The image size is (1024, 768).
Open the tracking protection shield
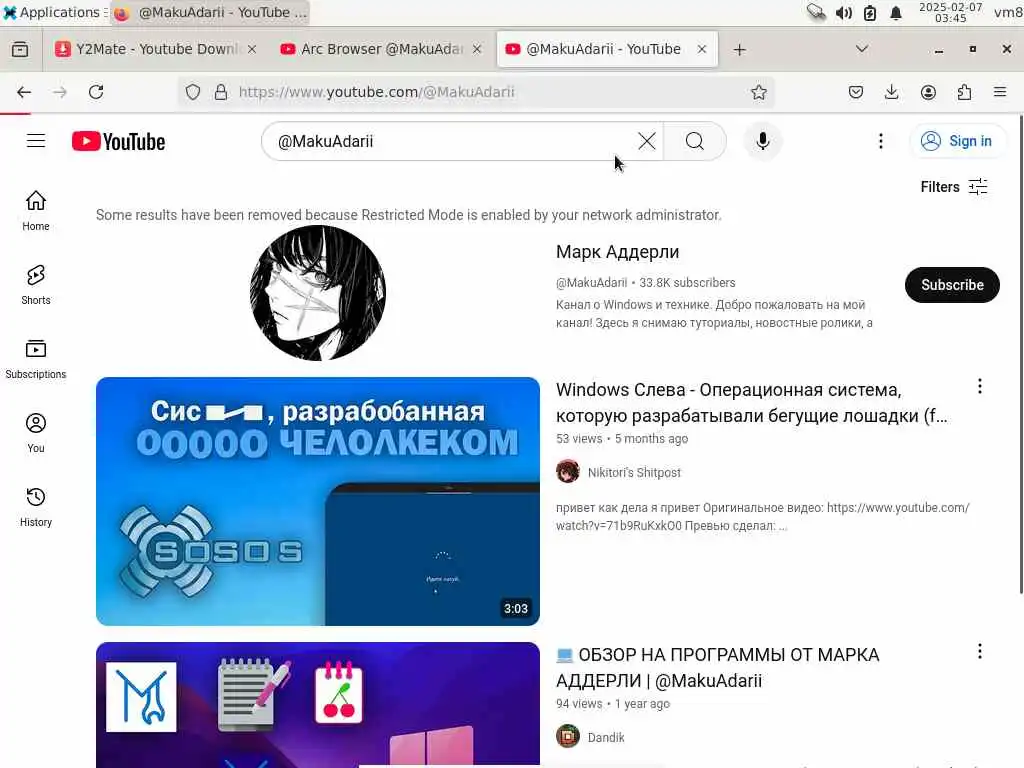click(x=193, y=92)
